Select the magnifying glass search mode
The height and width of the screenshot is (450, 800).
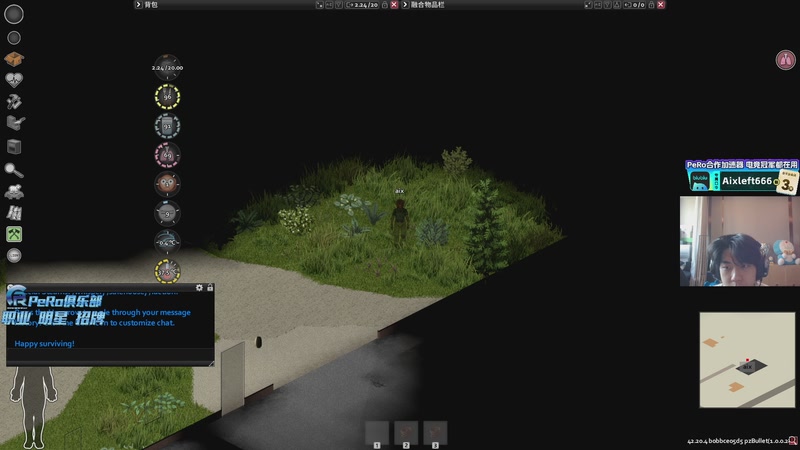[14, 170]
